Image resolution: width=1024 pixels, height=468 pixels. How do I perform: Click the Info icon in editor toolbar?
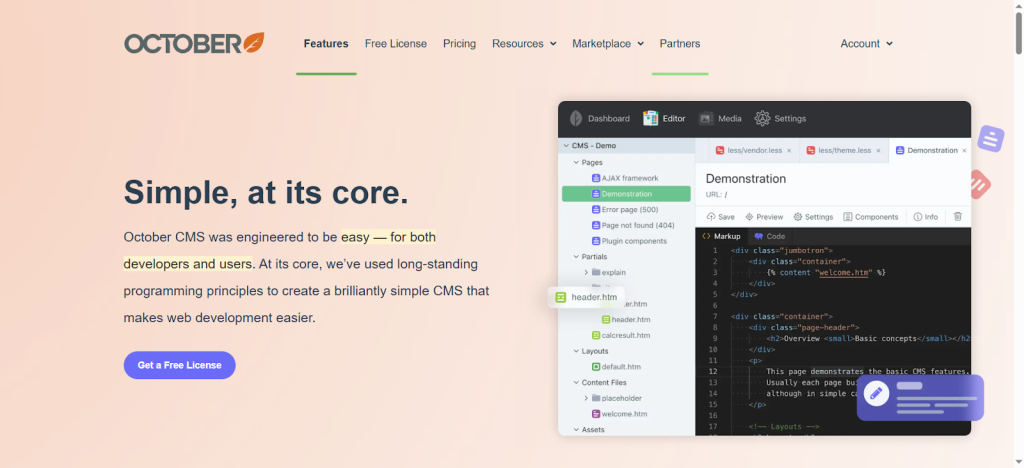coord(918,217)
